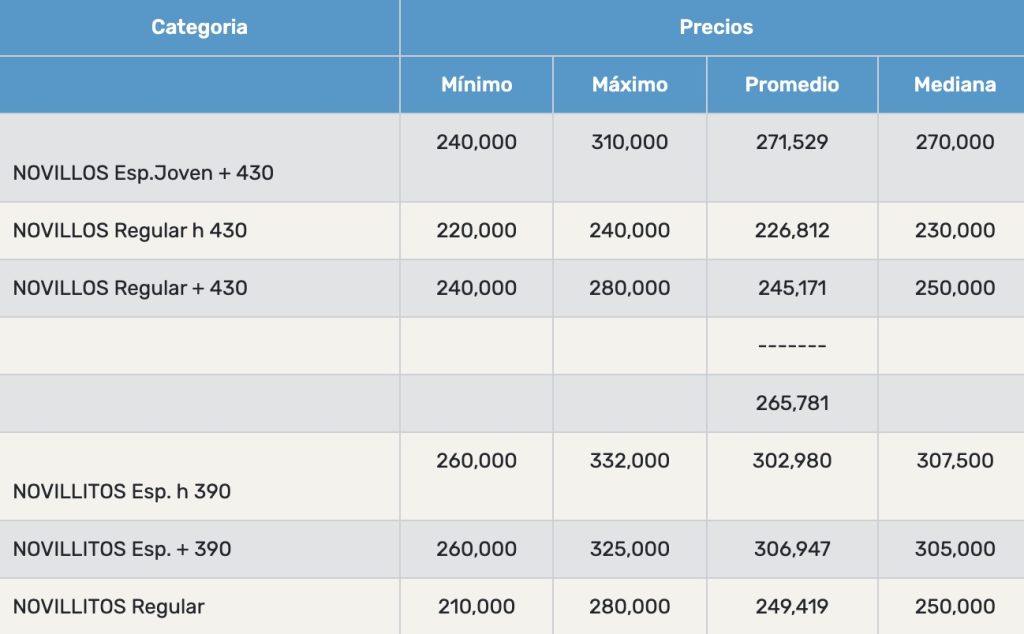Click the 271,529 average price cell

click(792, 142)
